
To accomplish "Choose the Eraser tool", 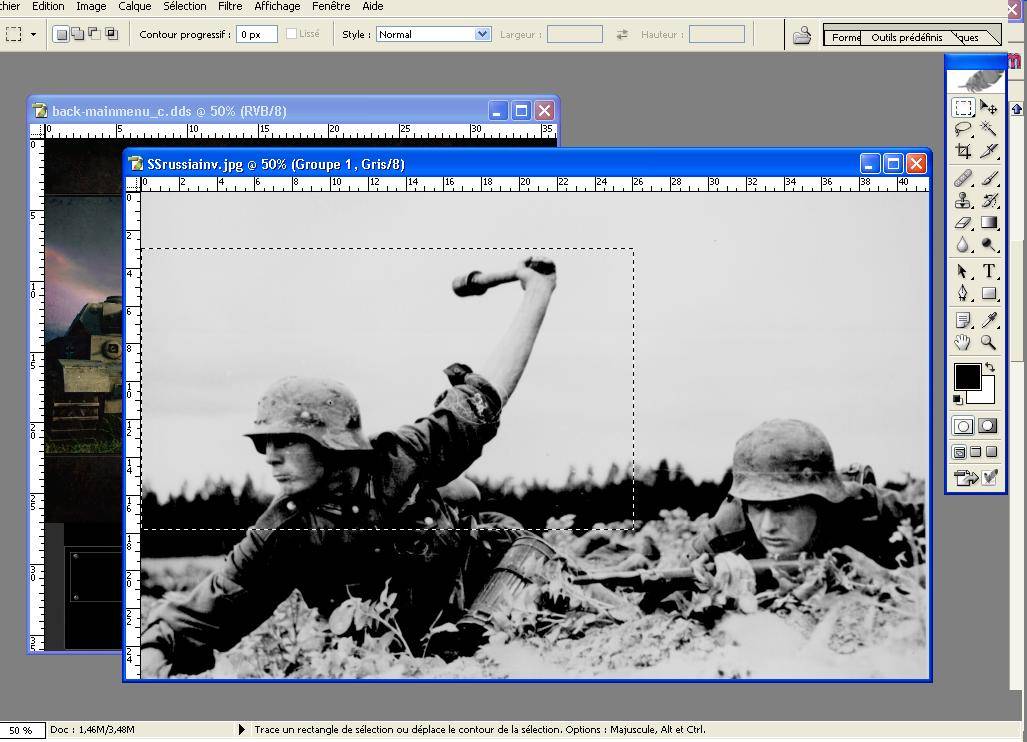I will click(963, 223).
